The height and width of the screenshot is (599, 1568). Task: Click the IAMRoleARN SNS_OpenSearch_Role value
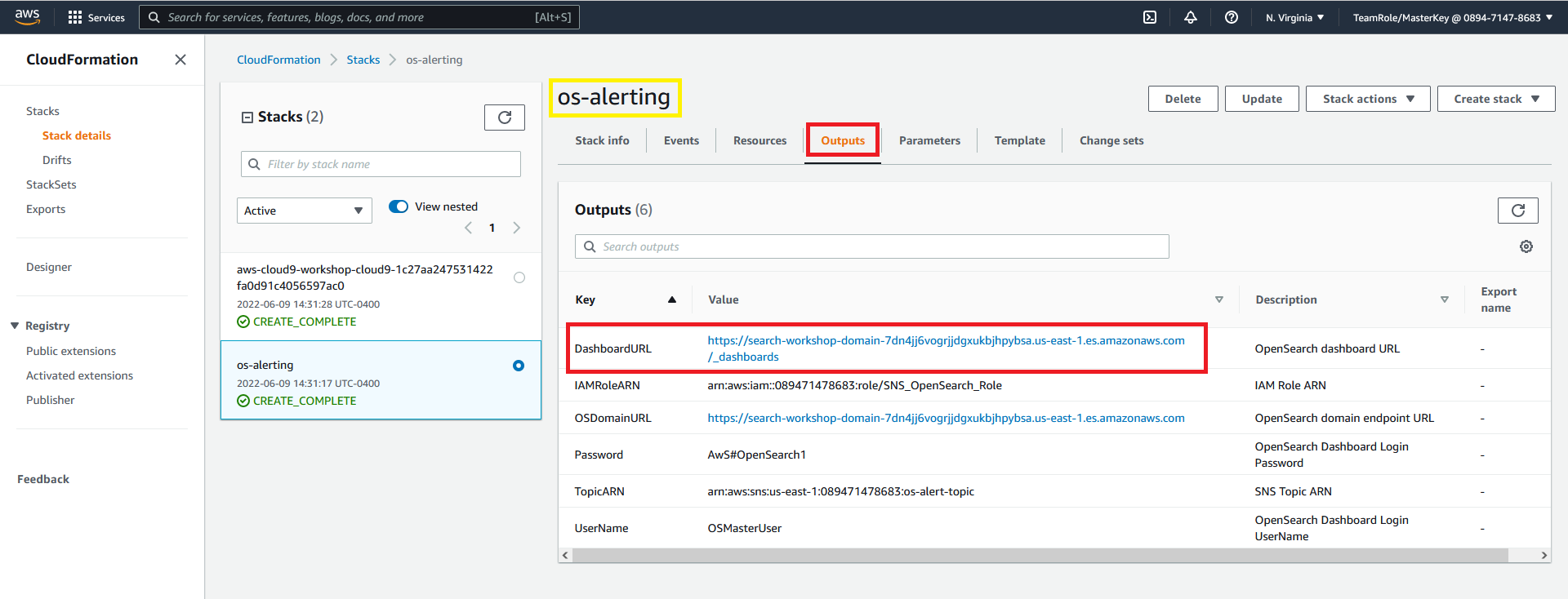point(854,385)
